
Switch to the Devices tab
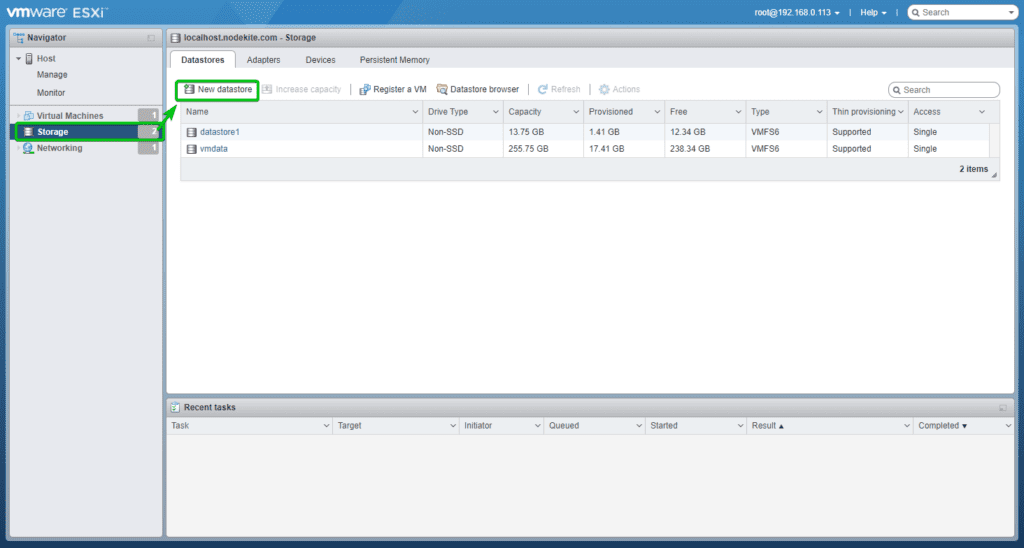[320, 59]
